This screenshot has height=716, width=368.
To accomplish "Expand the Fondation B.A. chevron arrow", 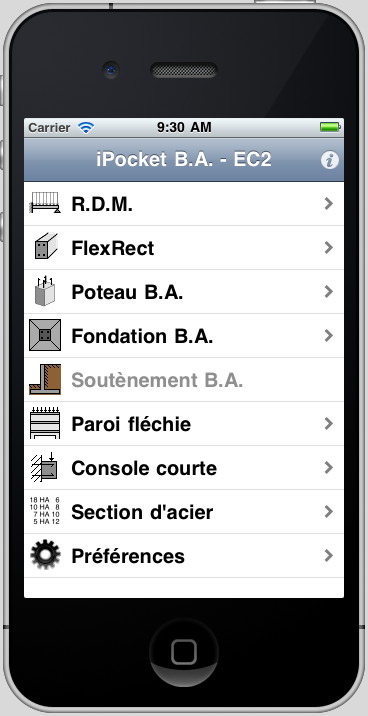I will [328, 336].
